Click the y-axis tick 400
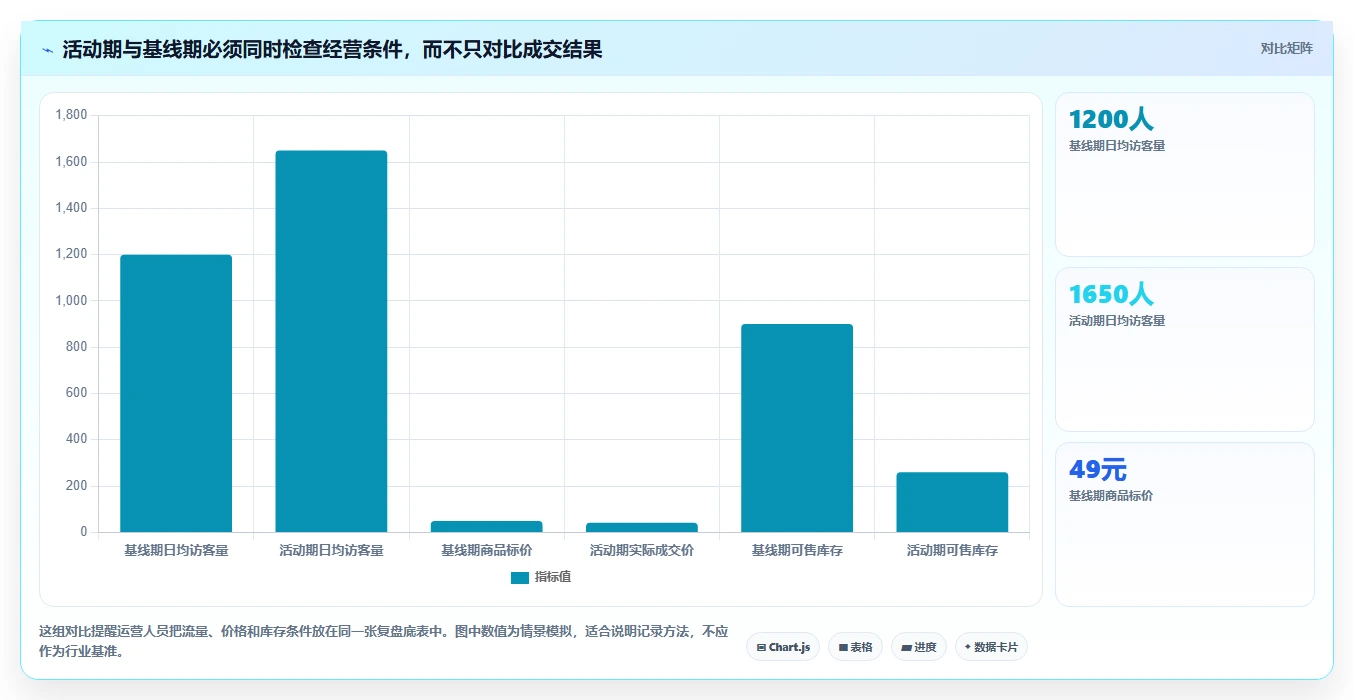 [x=77, y=439]
